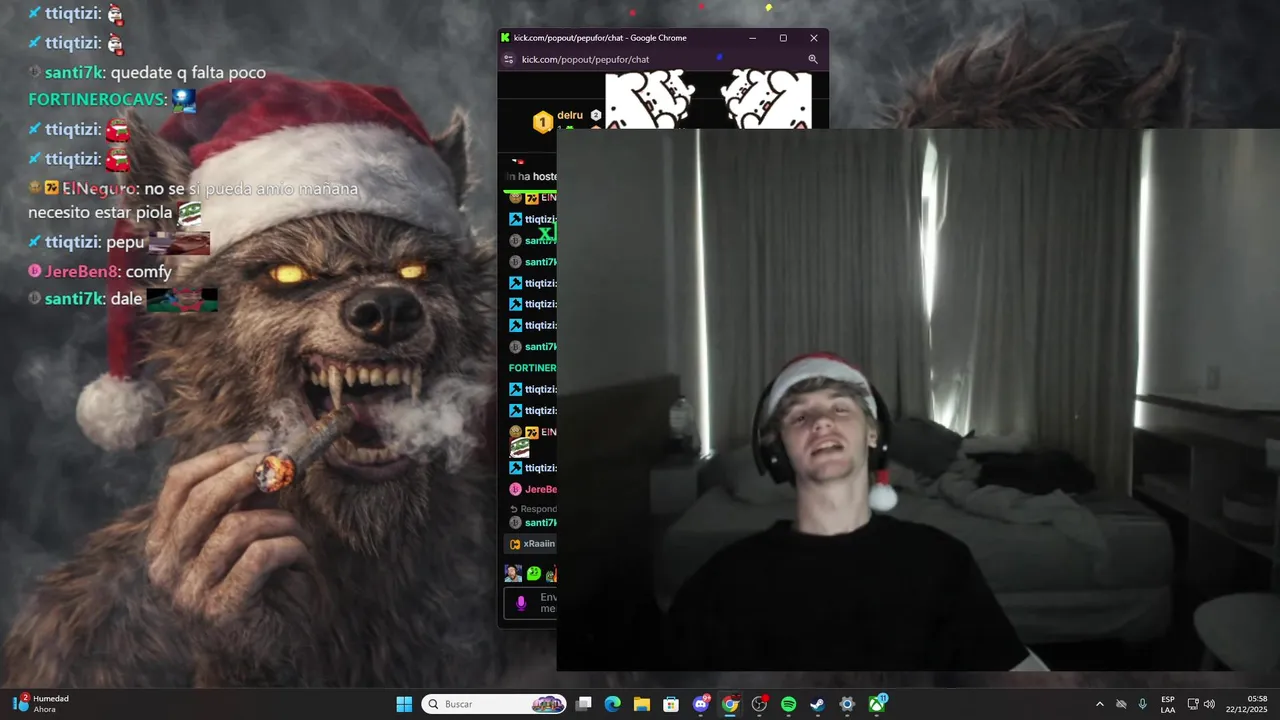Expand the hidden tray icons chevron
Image resolution: width=1280 pixels, height=720 pixels.
(1100, 704)
